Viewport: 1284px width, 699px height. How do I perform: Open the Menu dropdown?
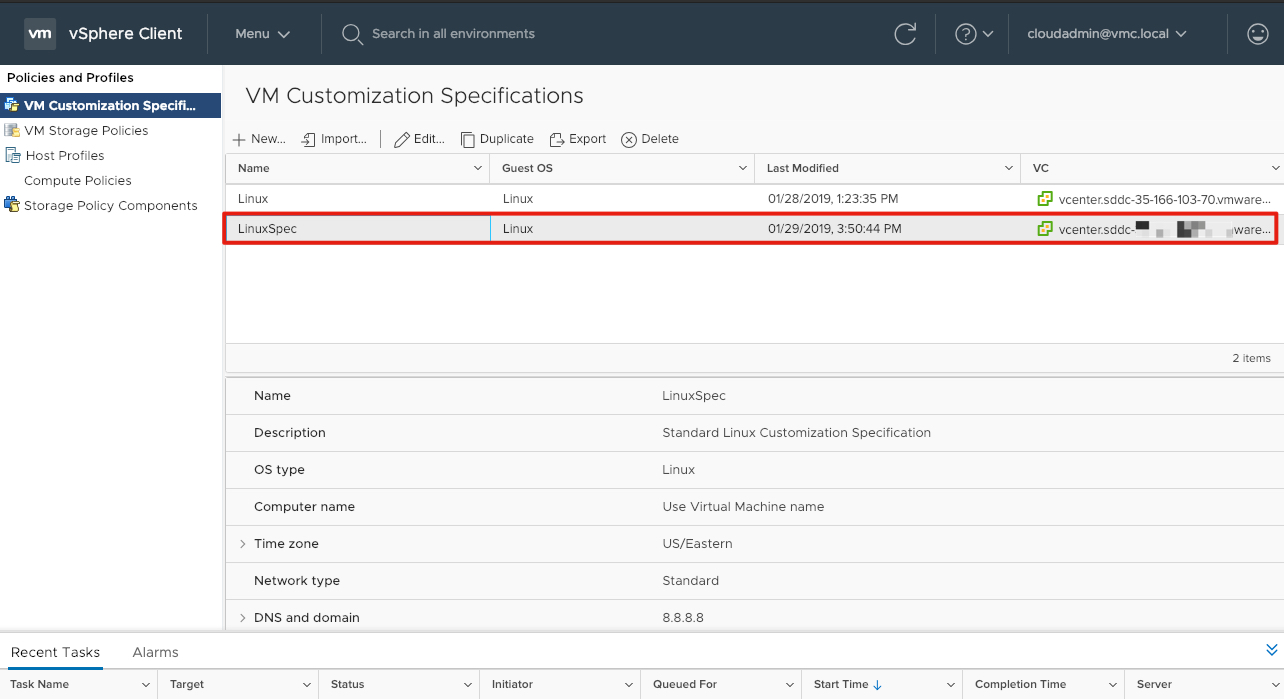[x=262, y=34]
